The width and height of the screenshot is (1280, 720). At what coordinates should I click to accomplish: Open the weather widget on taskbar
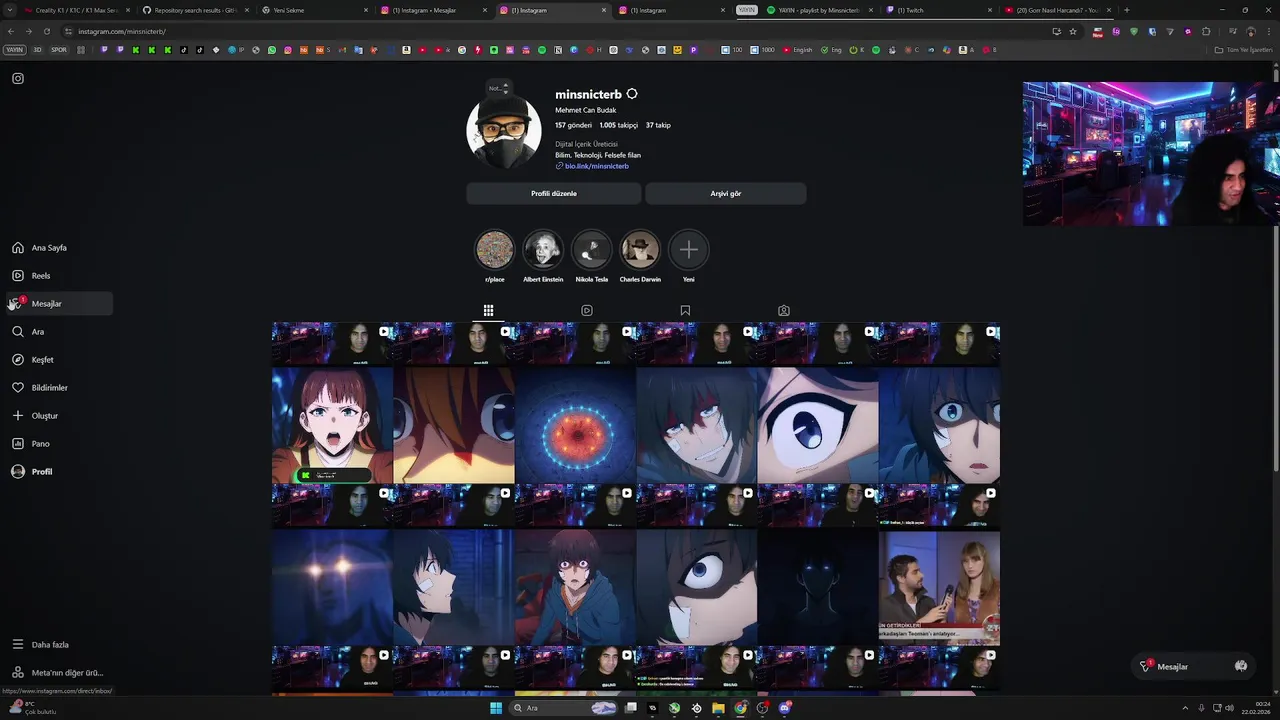[x=35, y=708]
